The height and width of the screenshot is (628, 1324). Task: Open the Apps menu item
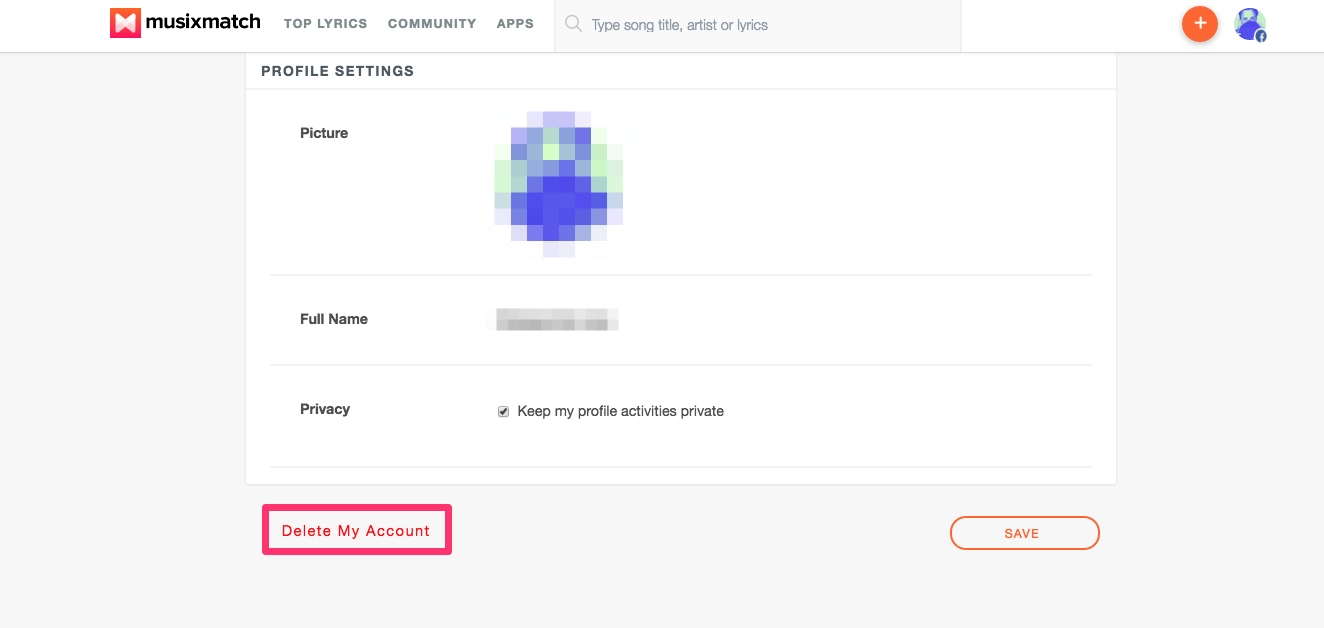[x=515, y=23]
